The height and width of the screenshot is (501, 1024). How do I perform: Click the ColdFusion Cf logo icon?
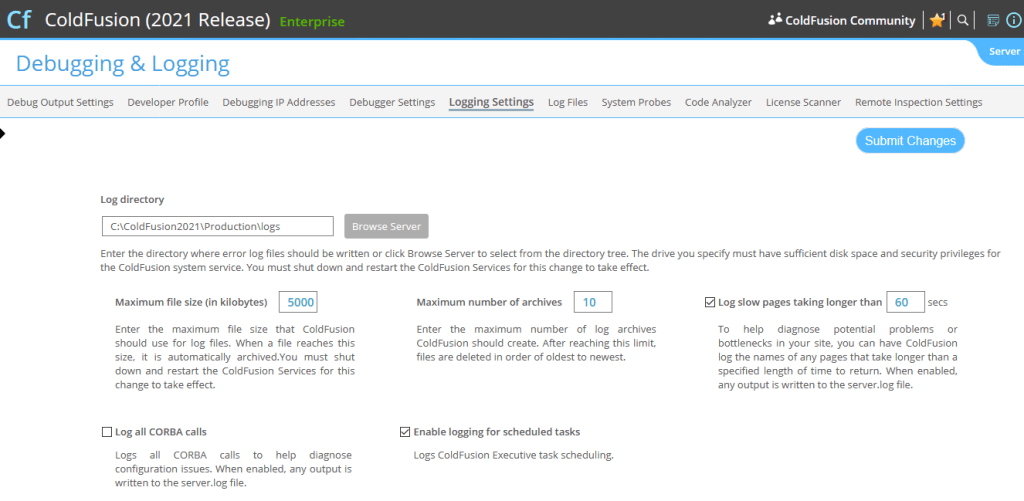[x=19, y=20]
